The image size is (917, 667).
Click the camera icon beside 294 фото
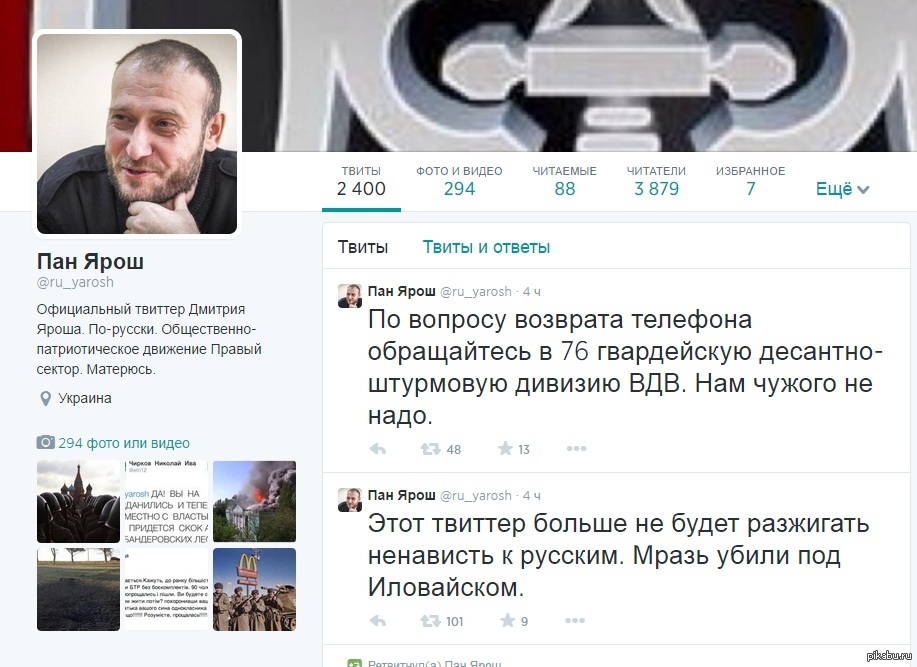46,443
